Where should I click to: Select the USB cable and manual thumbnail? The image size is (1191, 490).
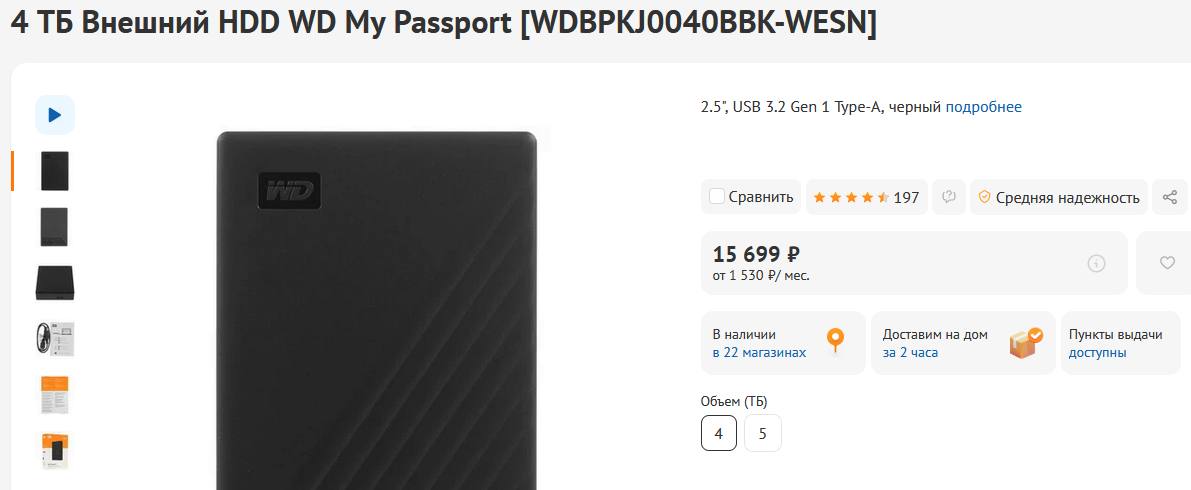pyautogui.click(x=55, y=339)
